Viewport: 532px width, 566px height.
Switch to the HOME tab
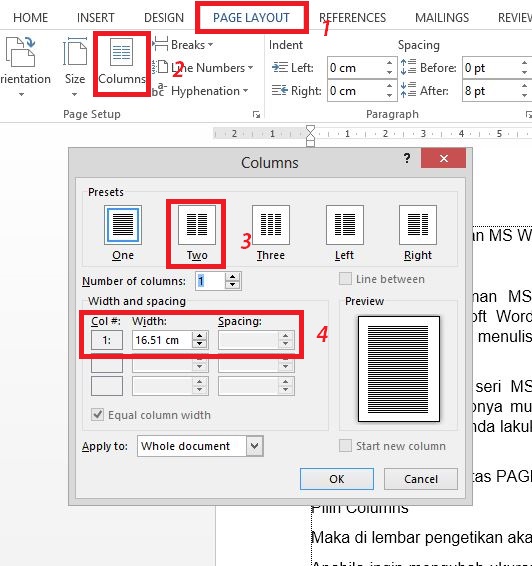(x=30, y=18)
